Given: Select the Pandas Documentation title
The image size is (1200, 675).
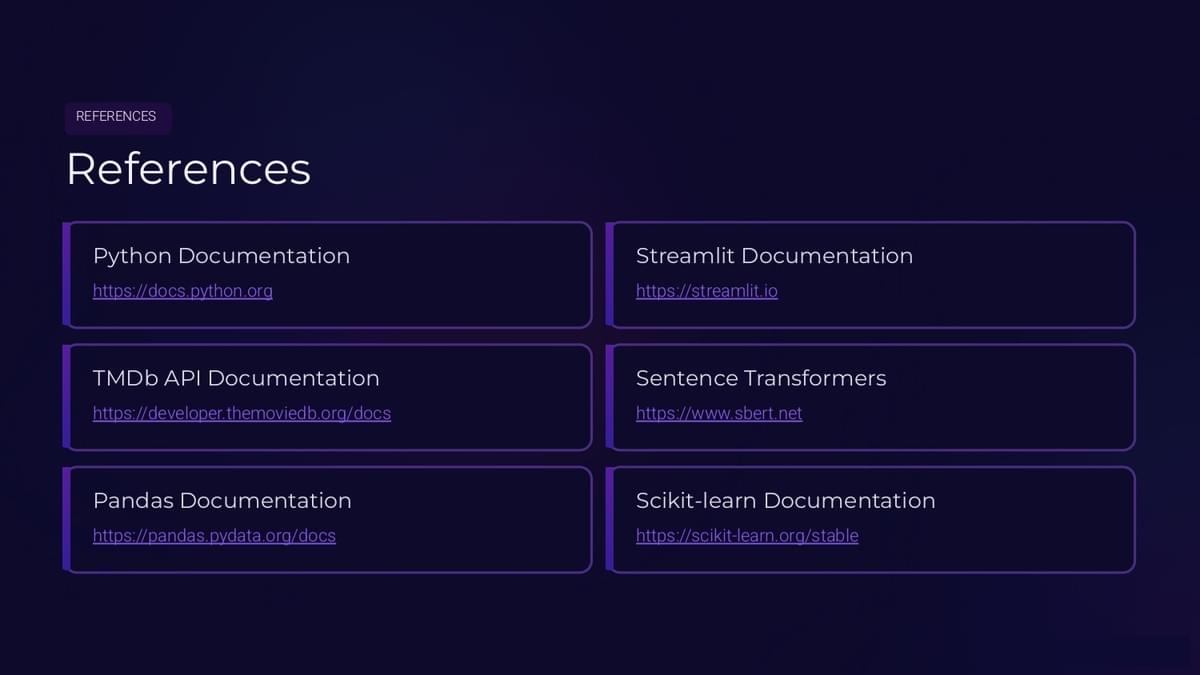Looking at the screenshot, I should point(222,500).
